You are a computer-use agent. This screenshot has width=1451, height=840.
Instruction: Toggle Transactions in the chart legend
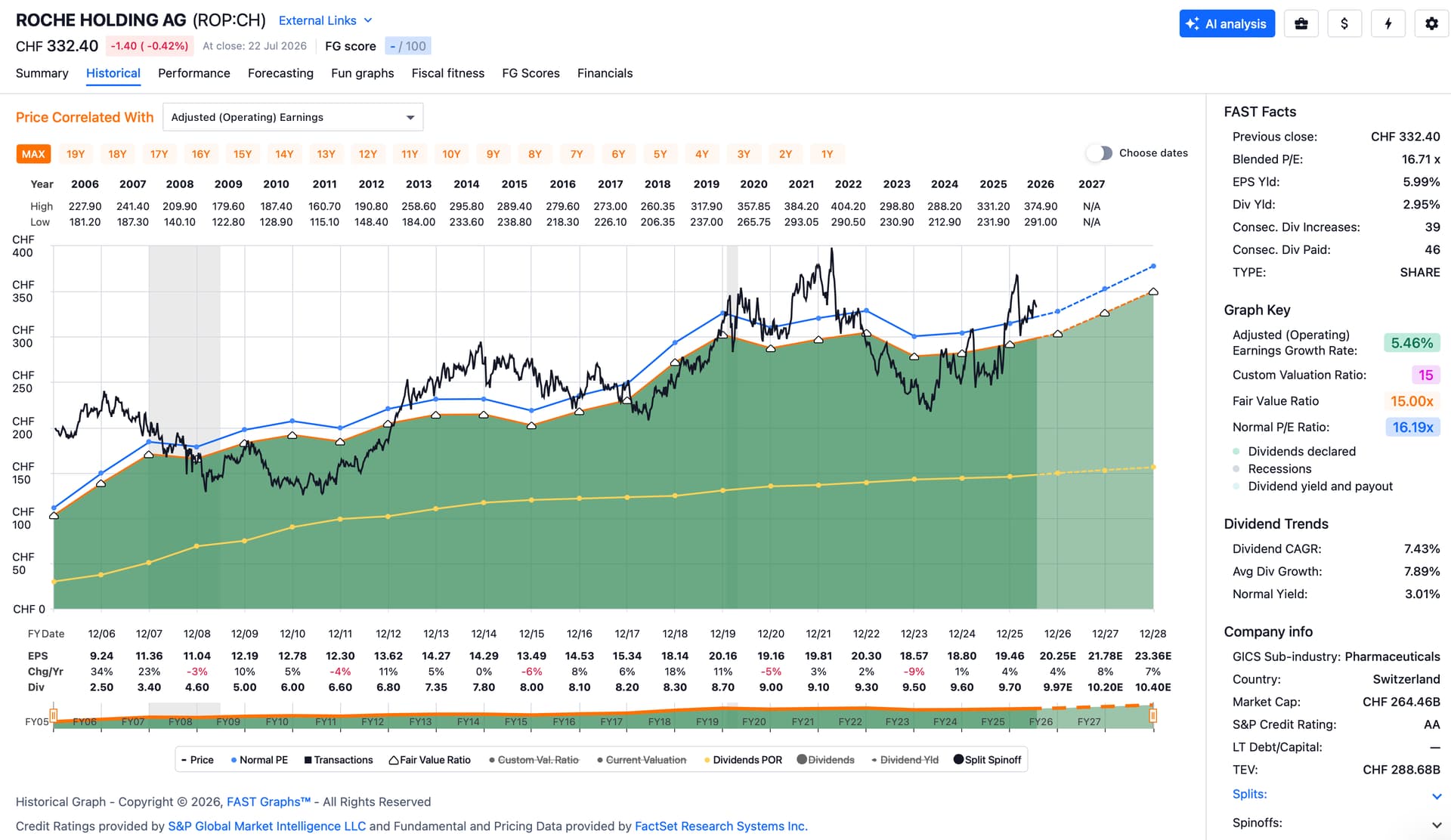click(x=339, y=760)
